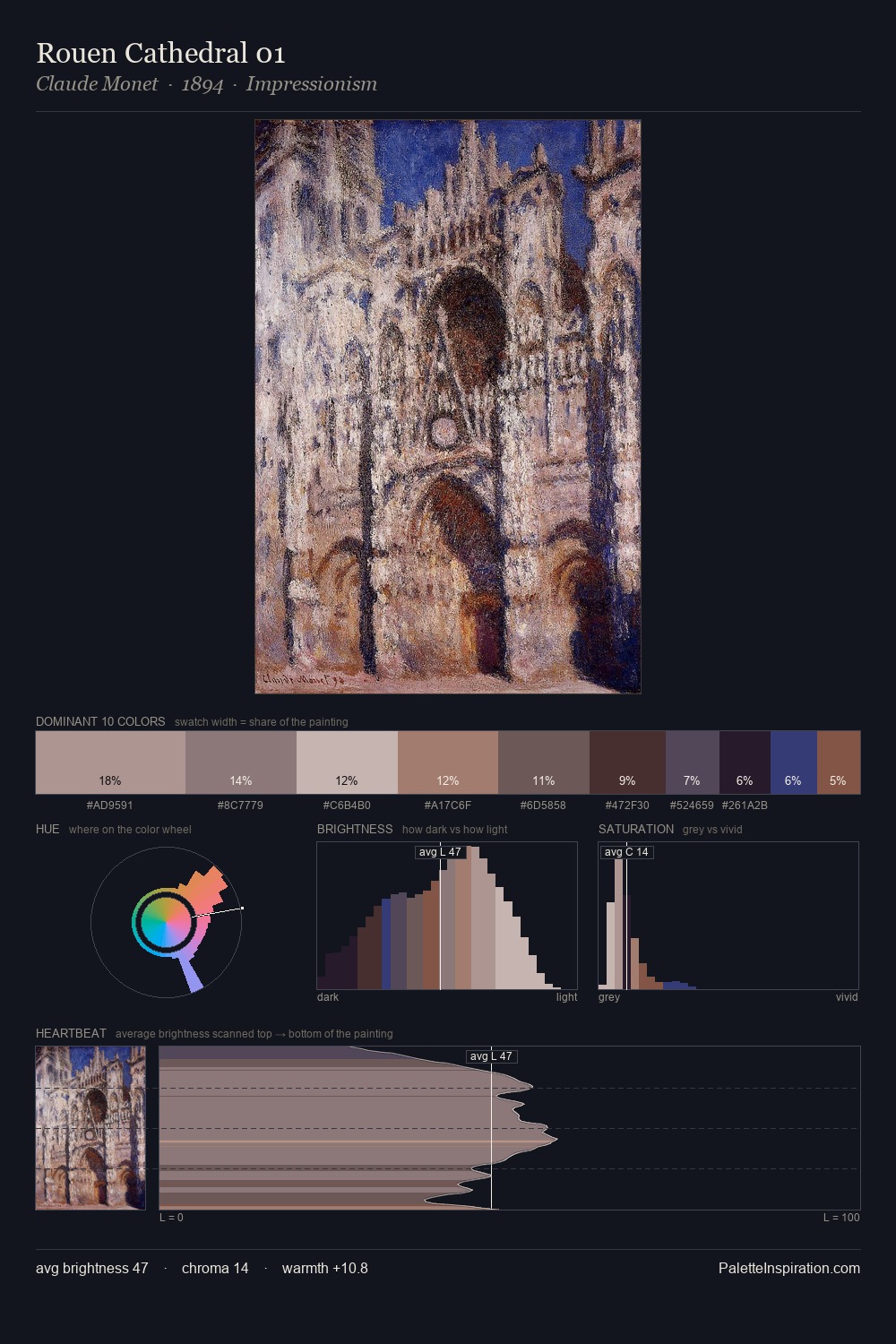The width and height of the screenshot is (896, 1344).
Task: Click the heartbeat brightness profile chart
Action: click(x=510, y=1128)
